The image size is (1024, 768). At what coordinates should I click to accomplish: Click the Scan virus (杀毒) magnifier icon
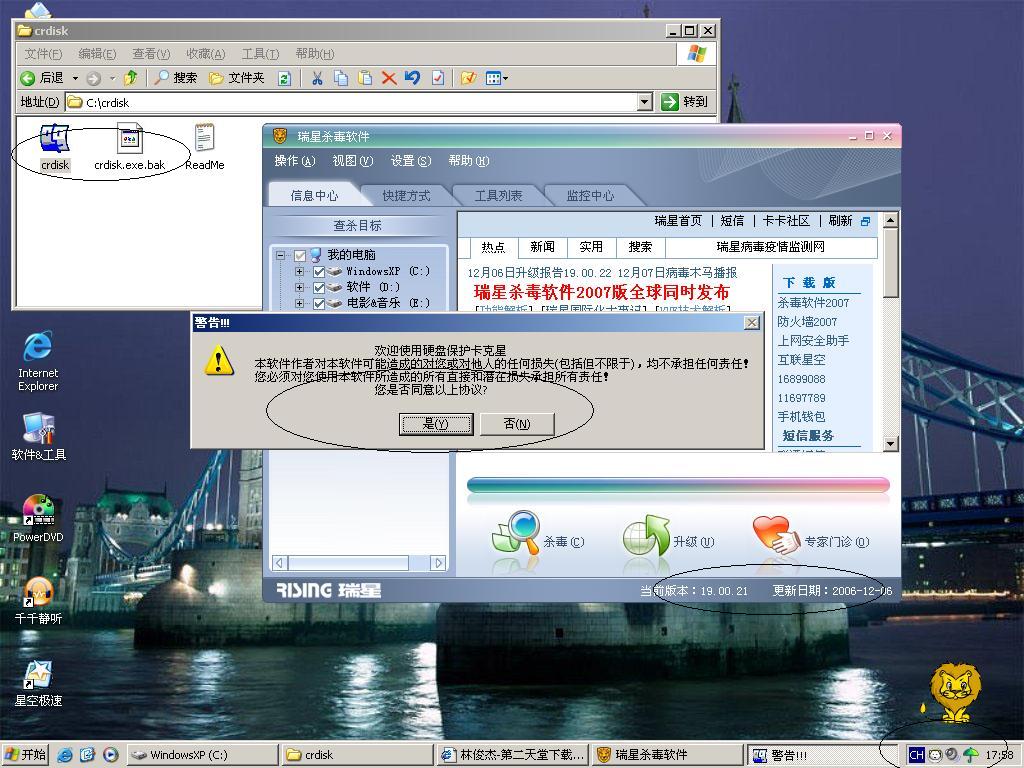pyautogui.click(x=516, y=534)
